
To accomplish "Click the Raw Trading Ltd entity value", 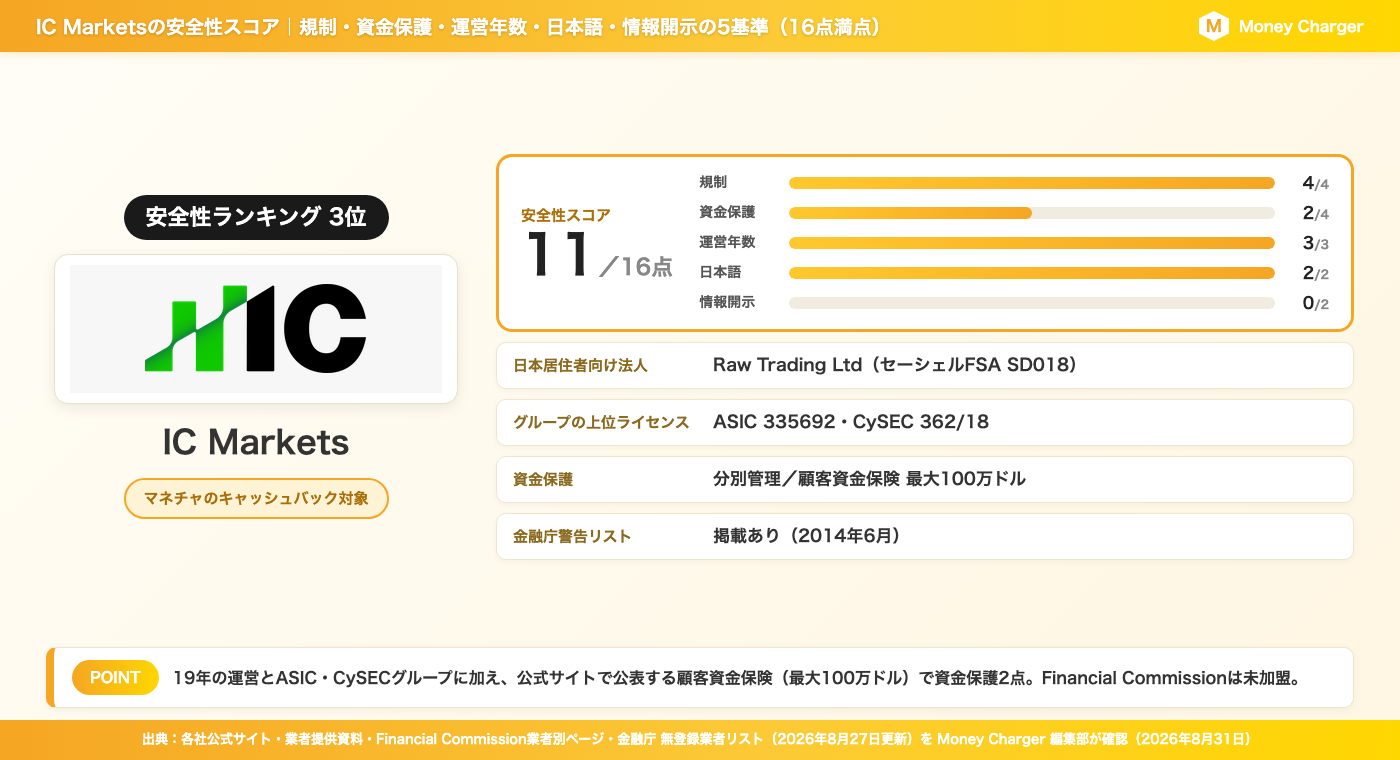I will pyautogui.click(x=895, y=365).
